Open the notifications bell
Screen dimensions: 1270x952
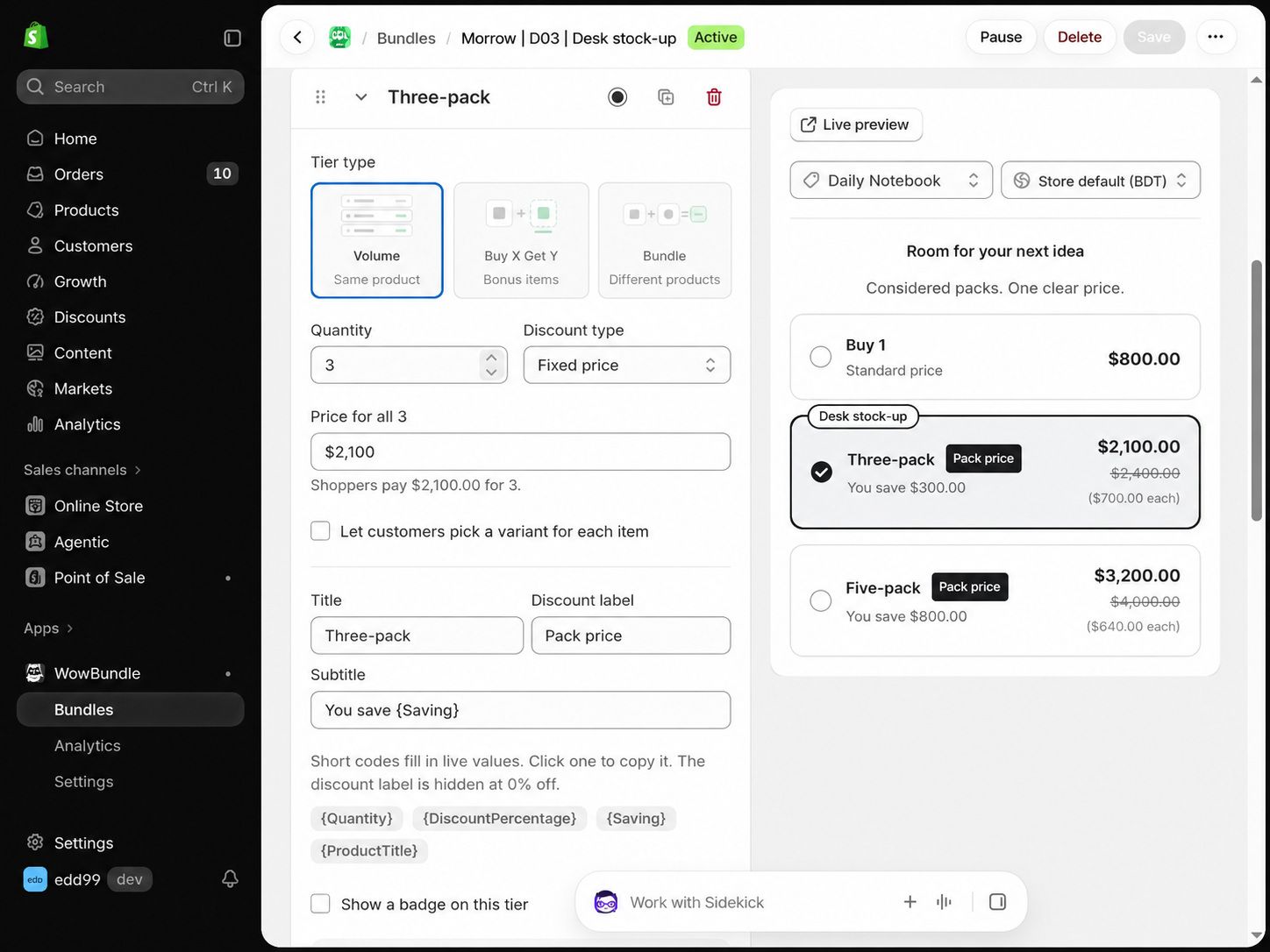pos(230,878)
